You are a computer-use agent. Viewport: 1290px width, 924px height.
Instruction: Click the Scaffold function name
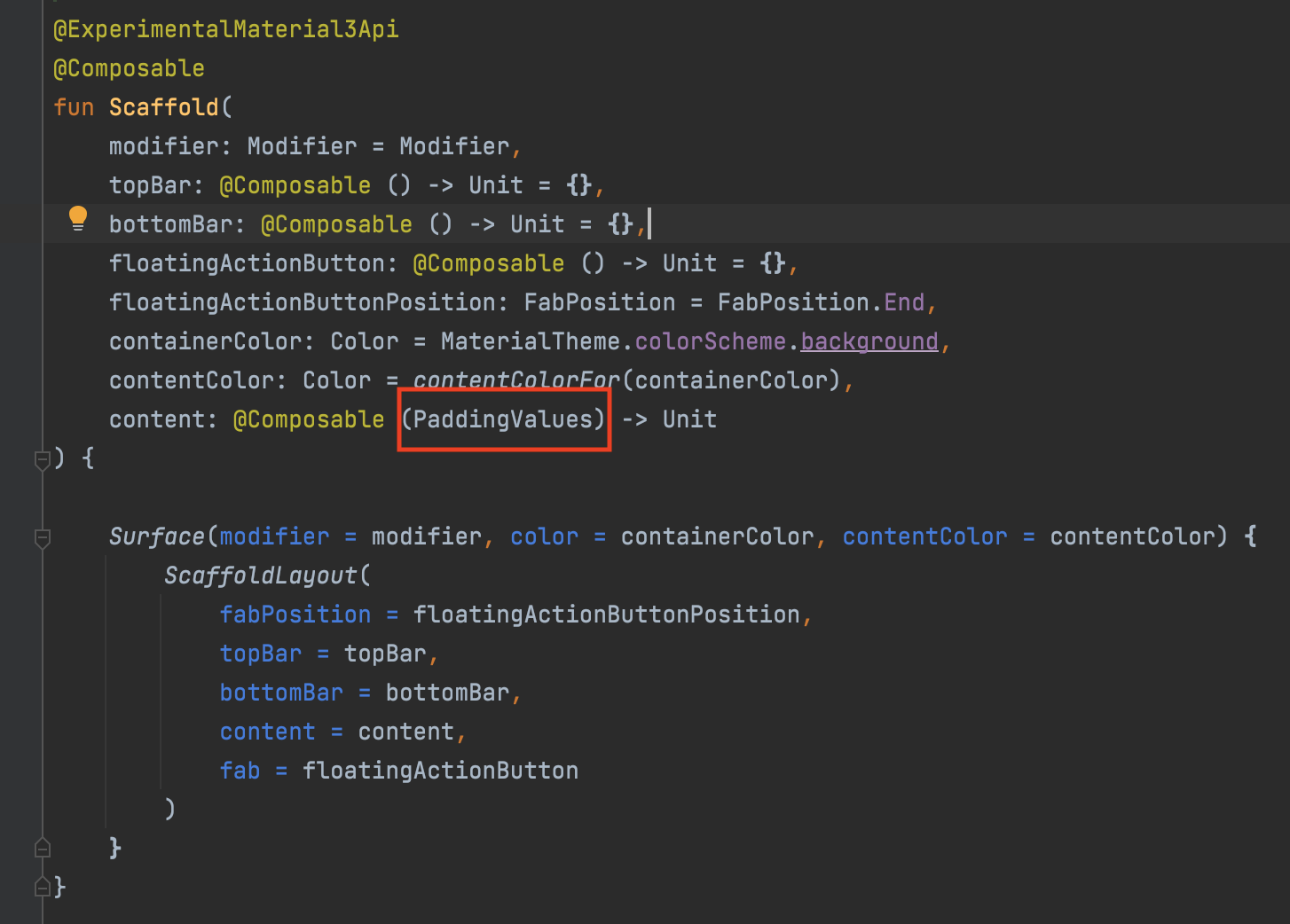pos(164,106)
